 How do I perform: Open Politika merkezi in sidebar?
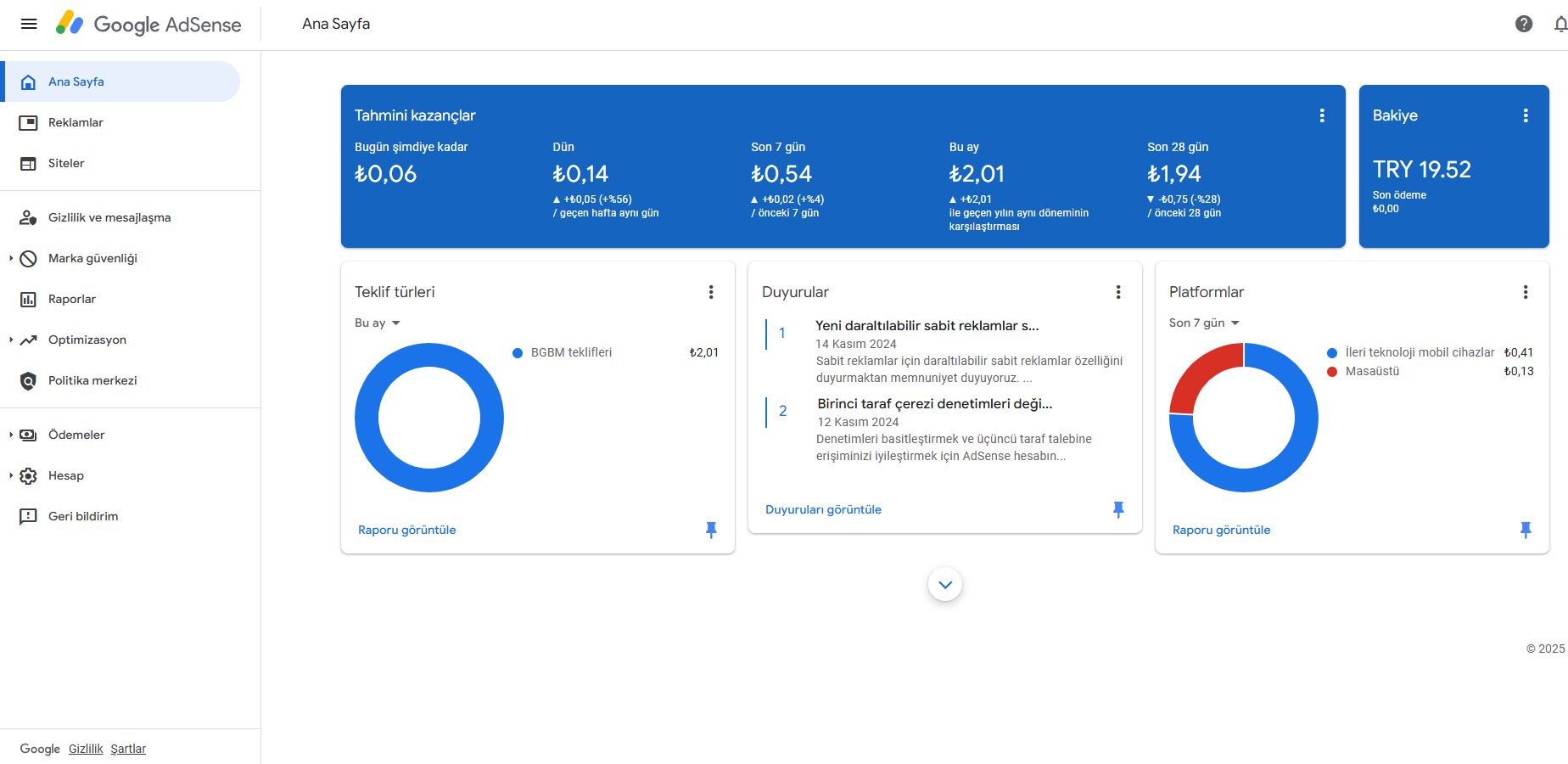pos(122,380)
